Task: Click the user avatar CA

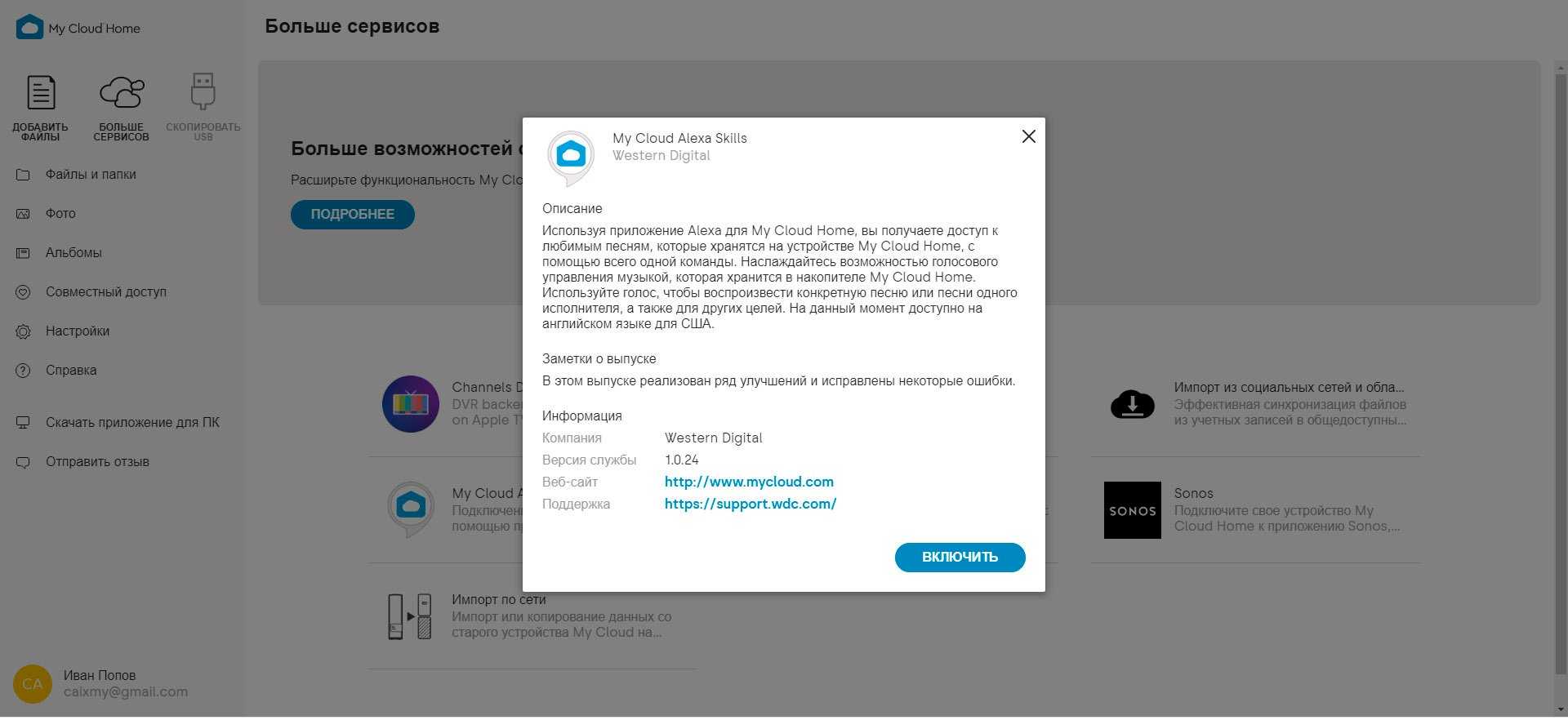Action: click(x=33, y=684)
